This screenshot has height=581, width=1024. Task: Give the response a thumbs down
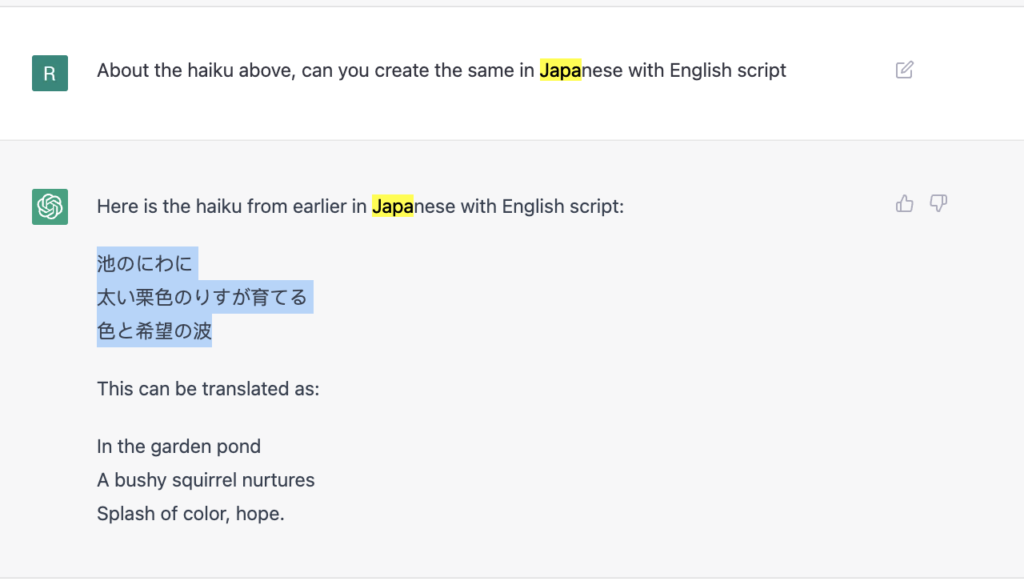tap(938, 204)
